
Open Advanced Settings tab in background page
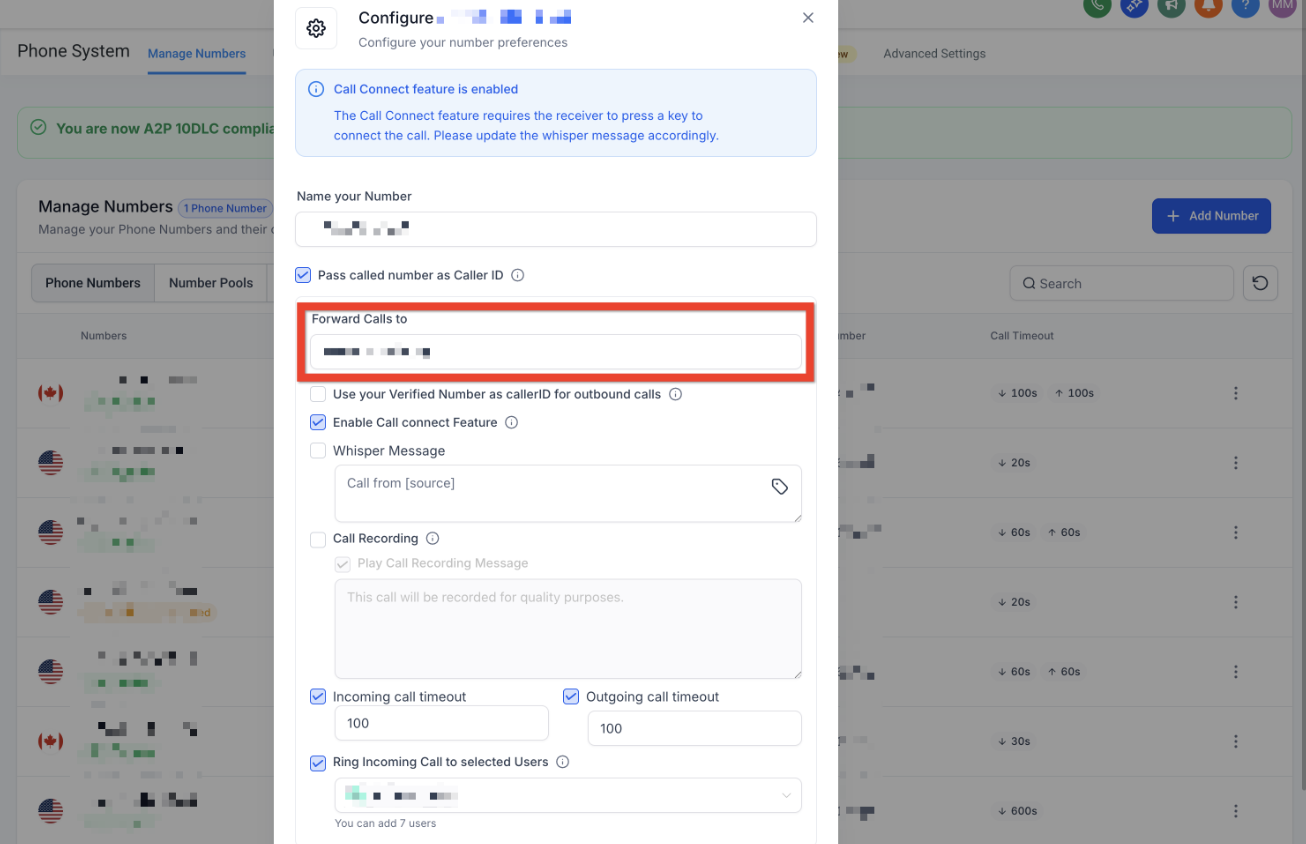coord(934,54)
